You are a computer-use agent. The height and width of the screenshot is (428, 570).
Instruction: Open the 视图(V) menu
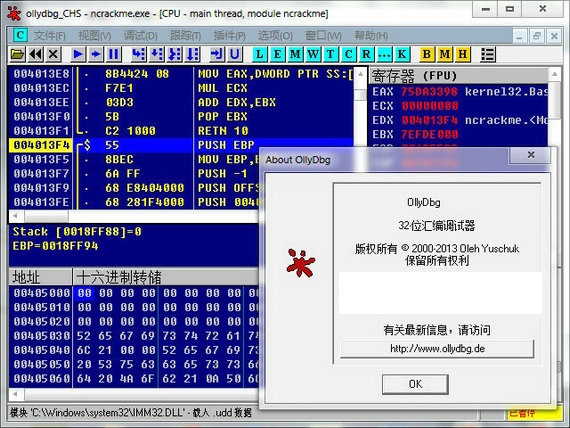(x=95, y=36)
